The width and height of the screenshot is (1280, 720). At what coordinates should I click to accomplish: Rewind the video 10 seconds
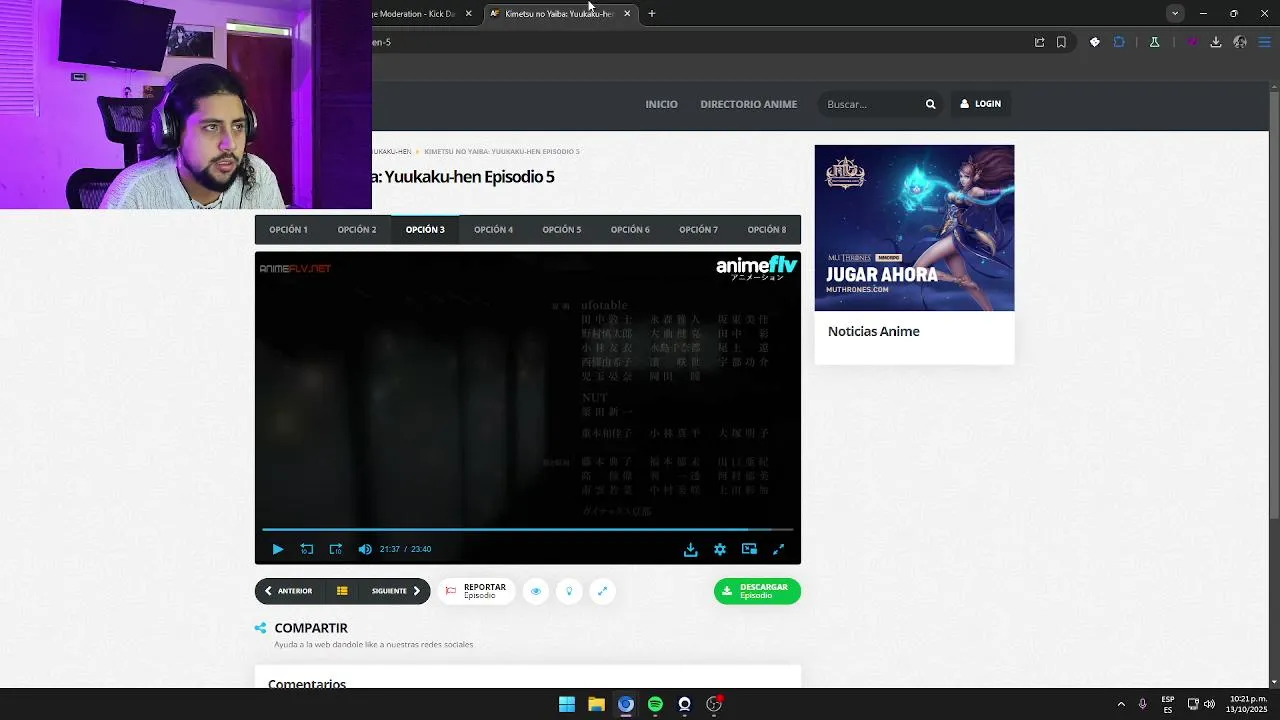pos(307,549)
